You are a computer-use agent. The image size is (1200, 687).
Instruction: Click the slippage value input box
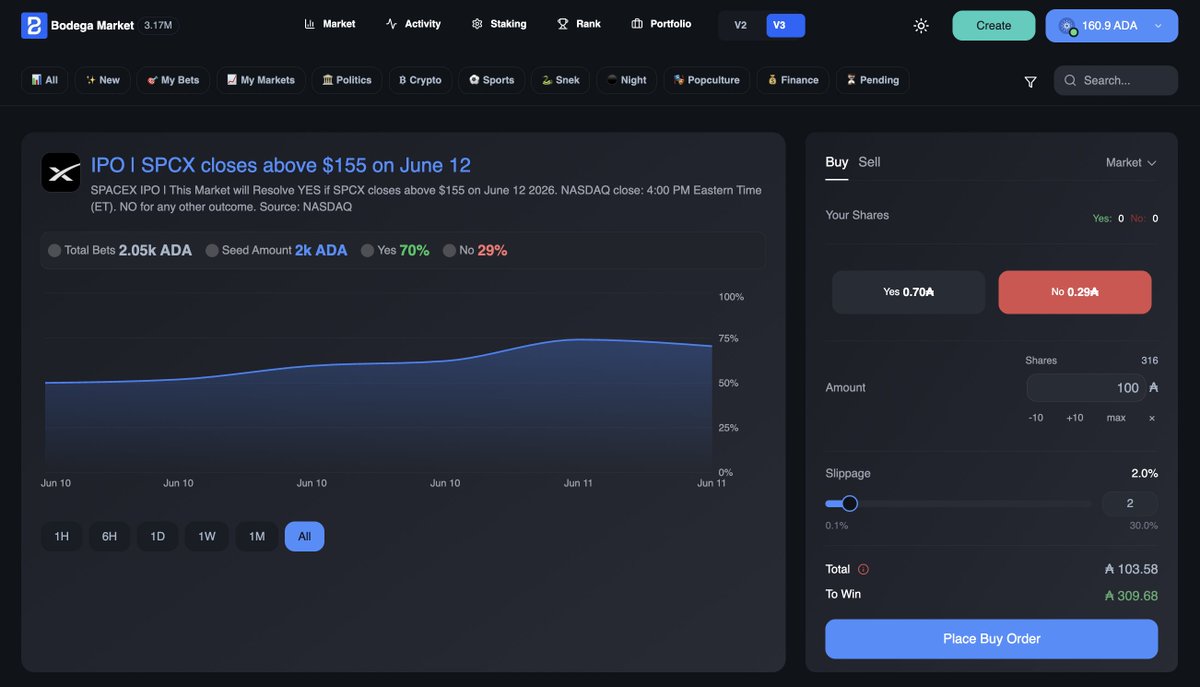pos(1130,504)
